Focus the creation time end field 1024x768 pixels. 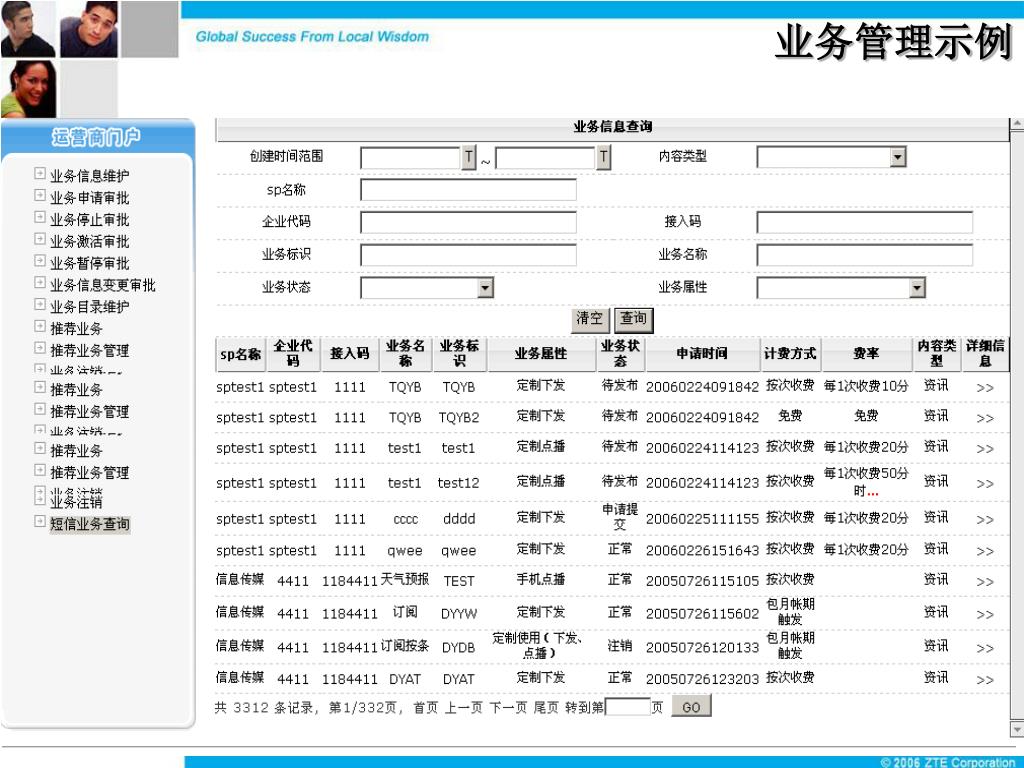point(545,157)
